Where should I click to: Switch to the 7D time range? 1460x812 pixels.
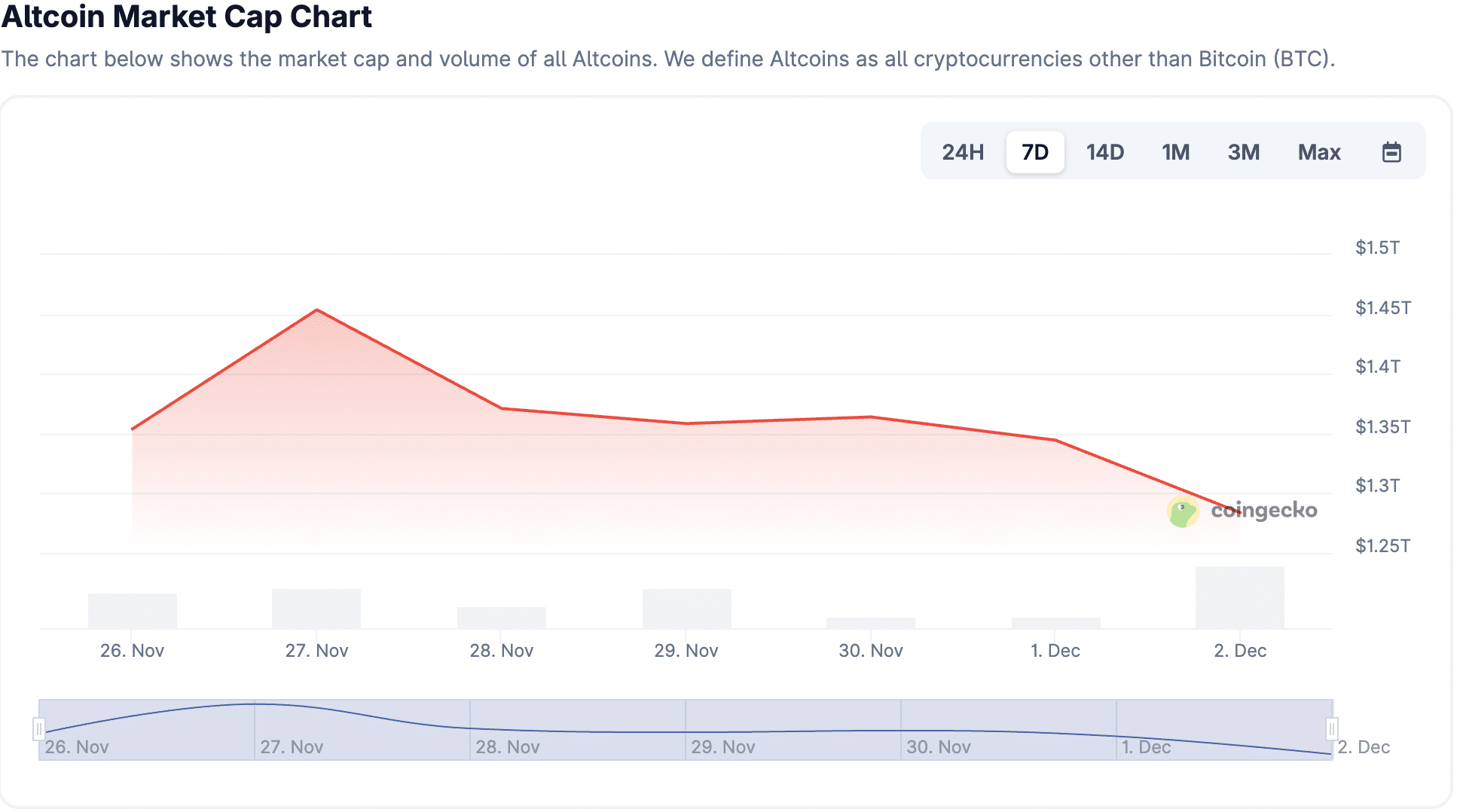(x=1034, y=152)
